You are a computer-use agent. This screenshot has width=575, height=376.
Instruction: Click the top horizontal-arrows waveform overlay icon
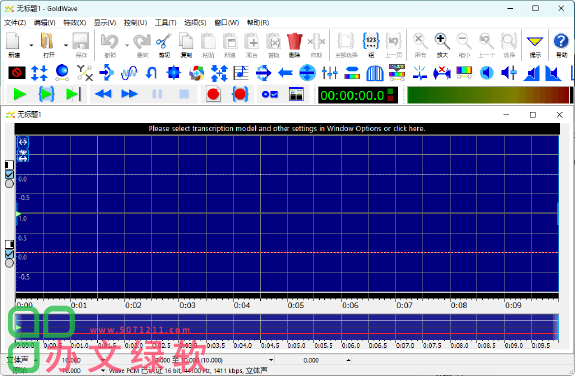(x=23, y=142)
